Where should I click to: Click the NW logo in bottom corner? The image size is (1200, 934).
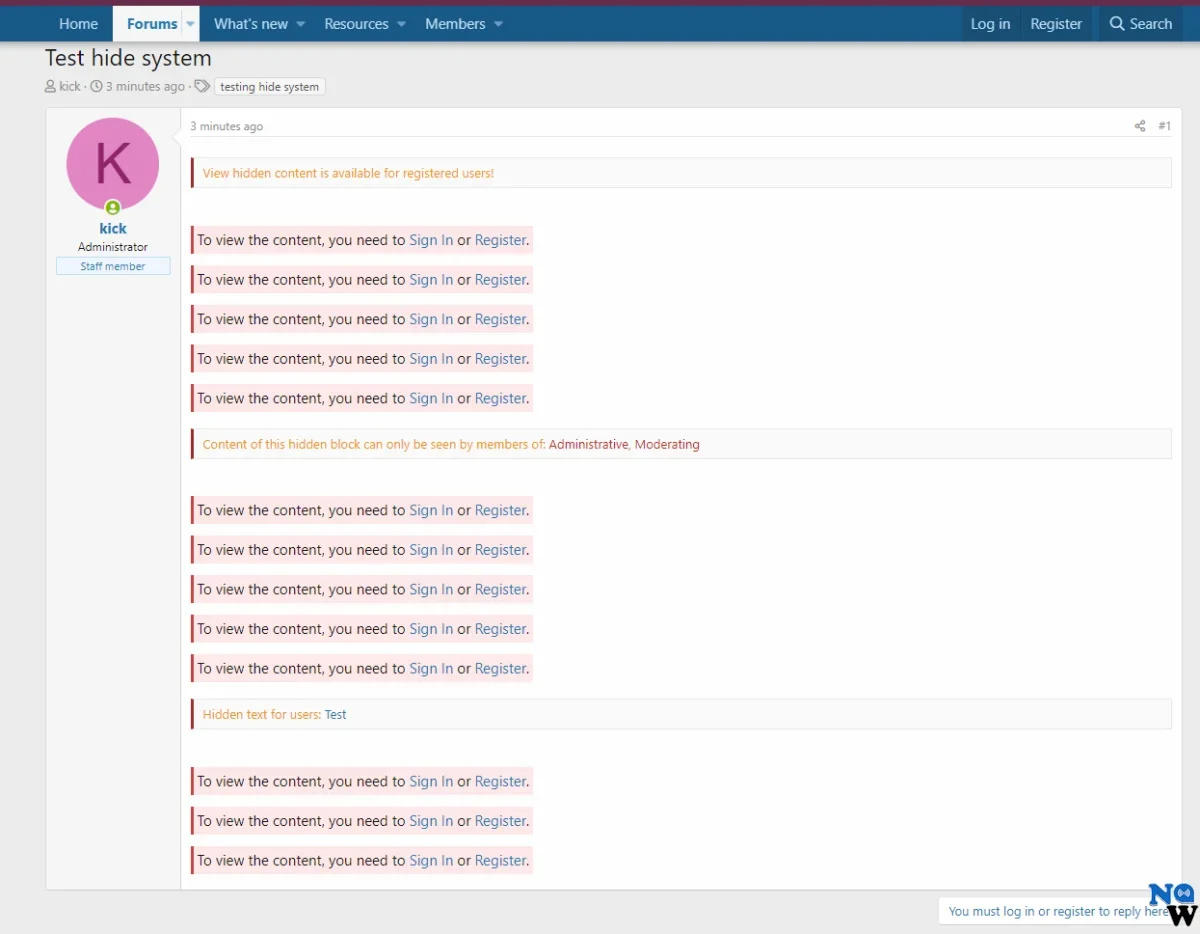(1172, 904)
